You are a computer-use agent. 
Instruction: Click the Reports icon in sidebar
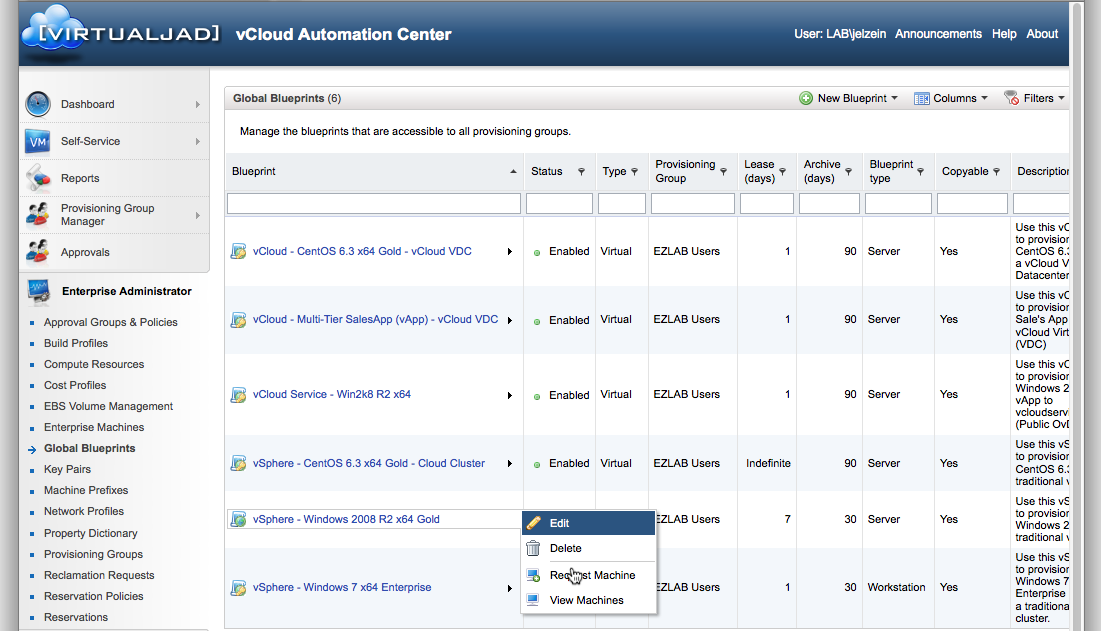tap(38, 178)
